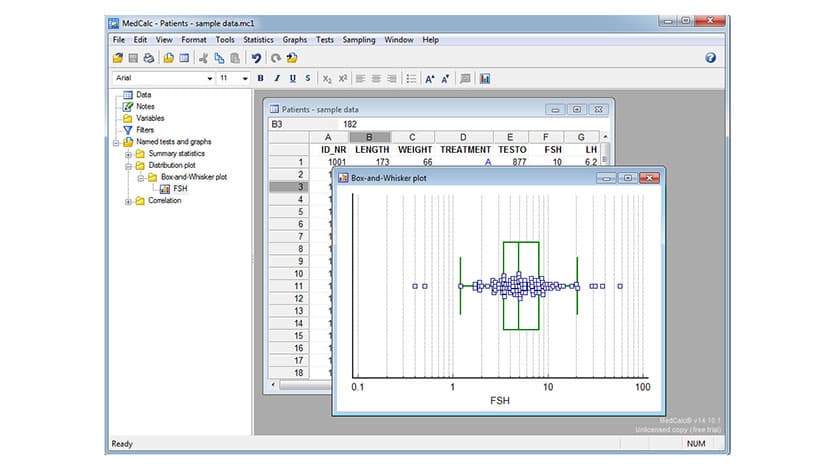836x470 pixels.
Task: Open the File menu
Action: 118,40
